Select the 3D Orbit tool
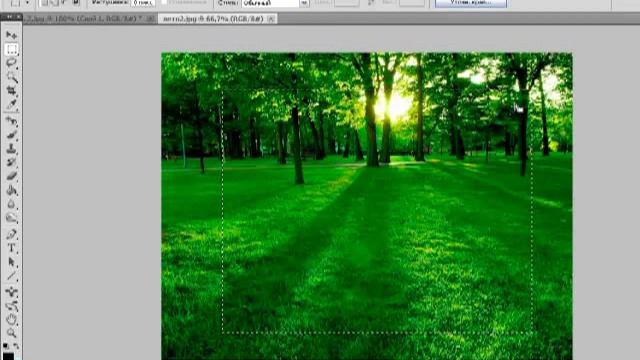 [11, 306]
